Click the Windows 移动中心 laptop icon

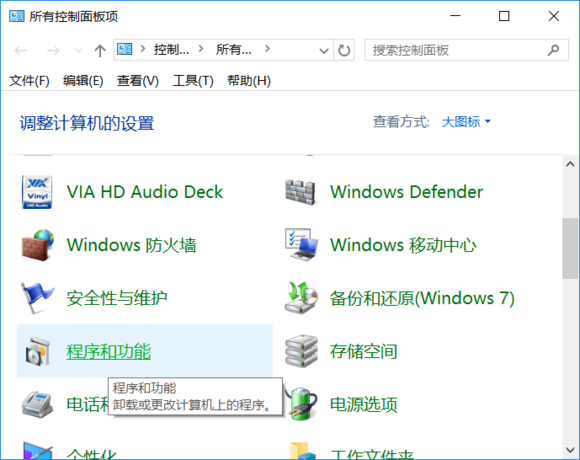tap(301, 245)
